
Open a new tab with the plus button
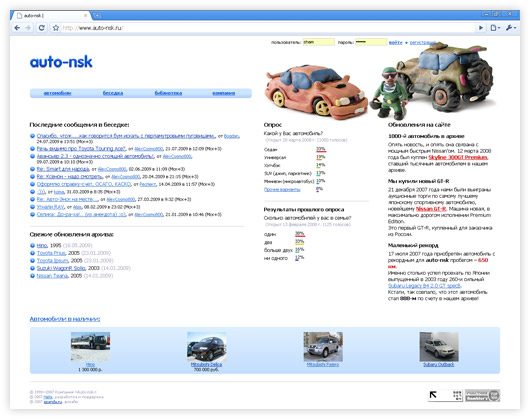(x=97, y=16)
